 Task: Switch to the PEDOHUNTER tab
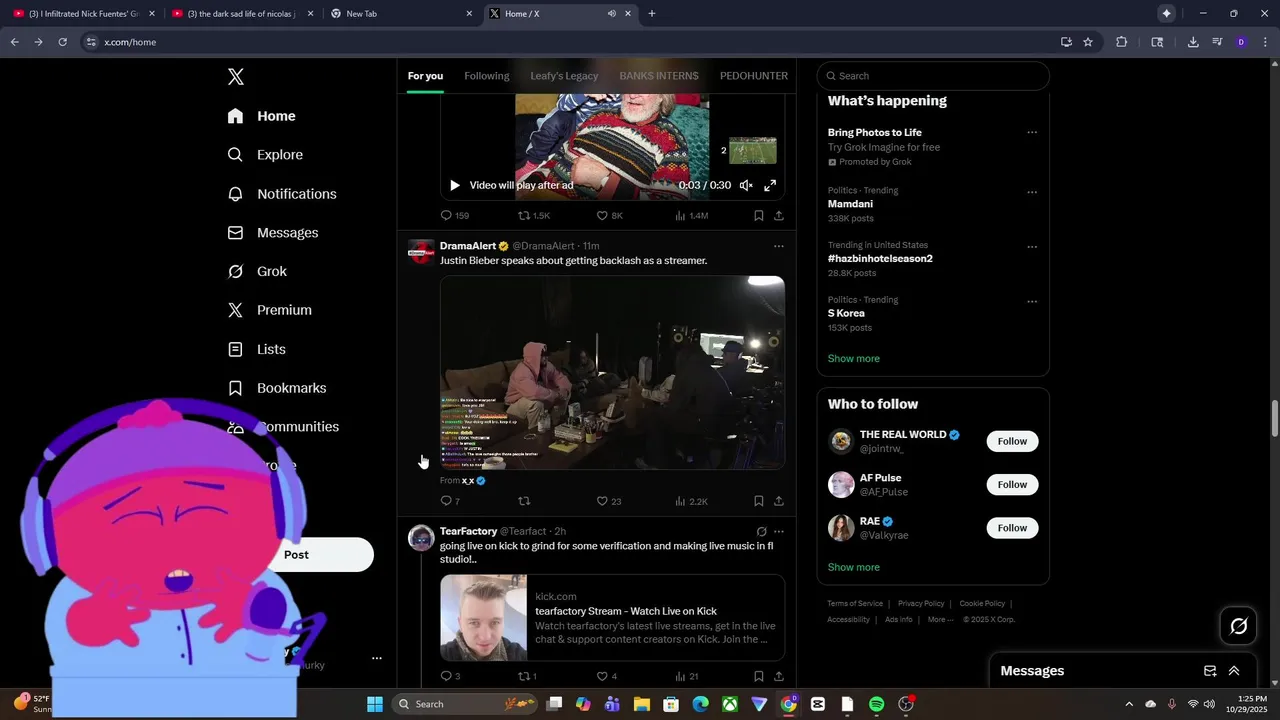point(754,76)
